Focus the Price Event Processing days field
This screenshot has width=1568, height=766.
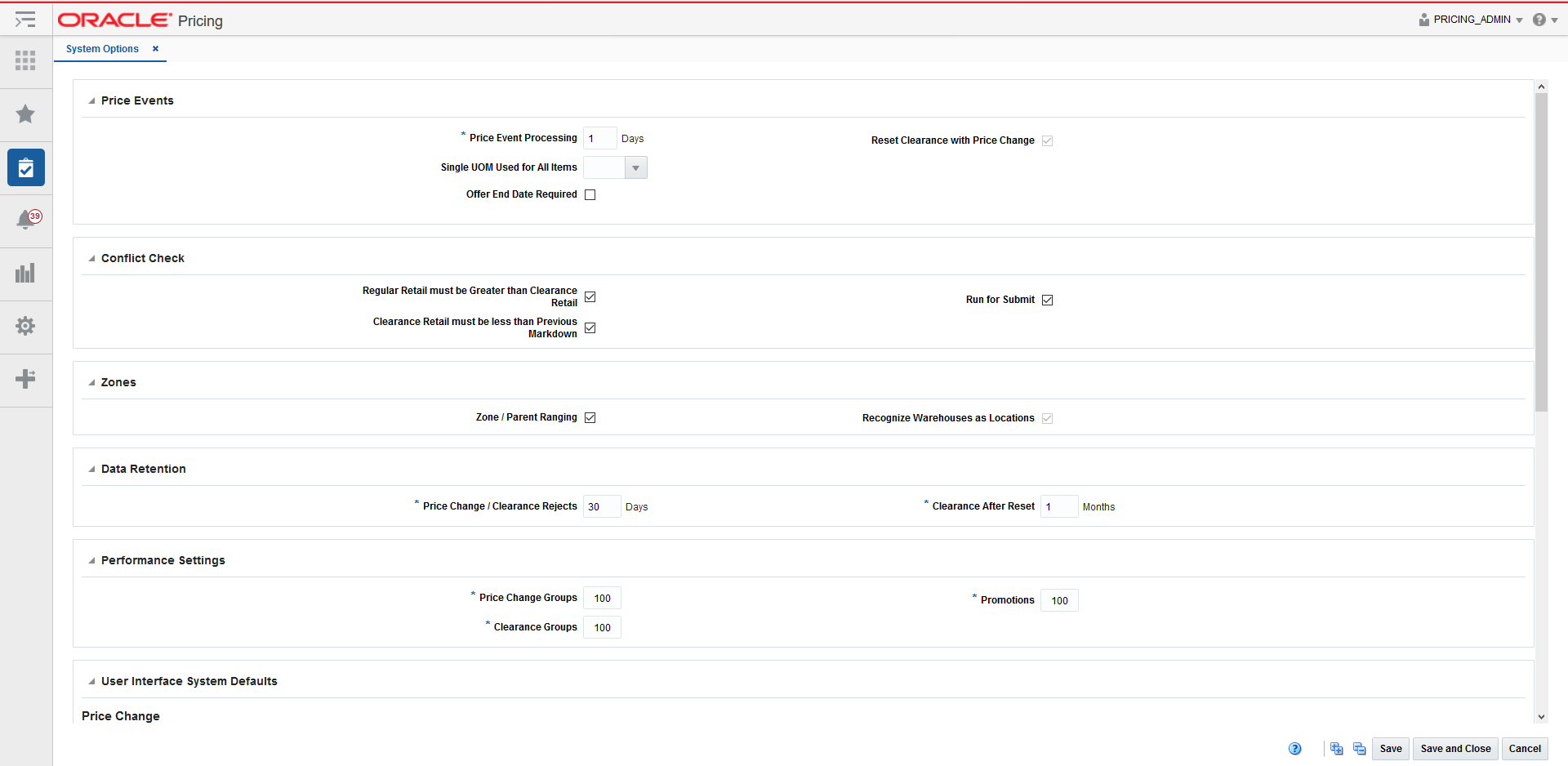(600, 138)
